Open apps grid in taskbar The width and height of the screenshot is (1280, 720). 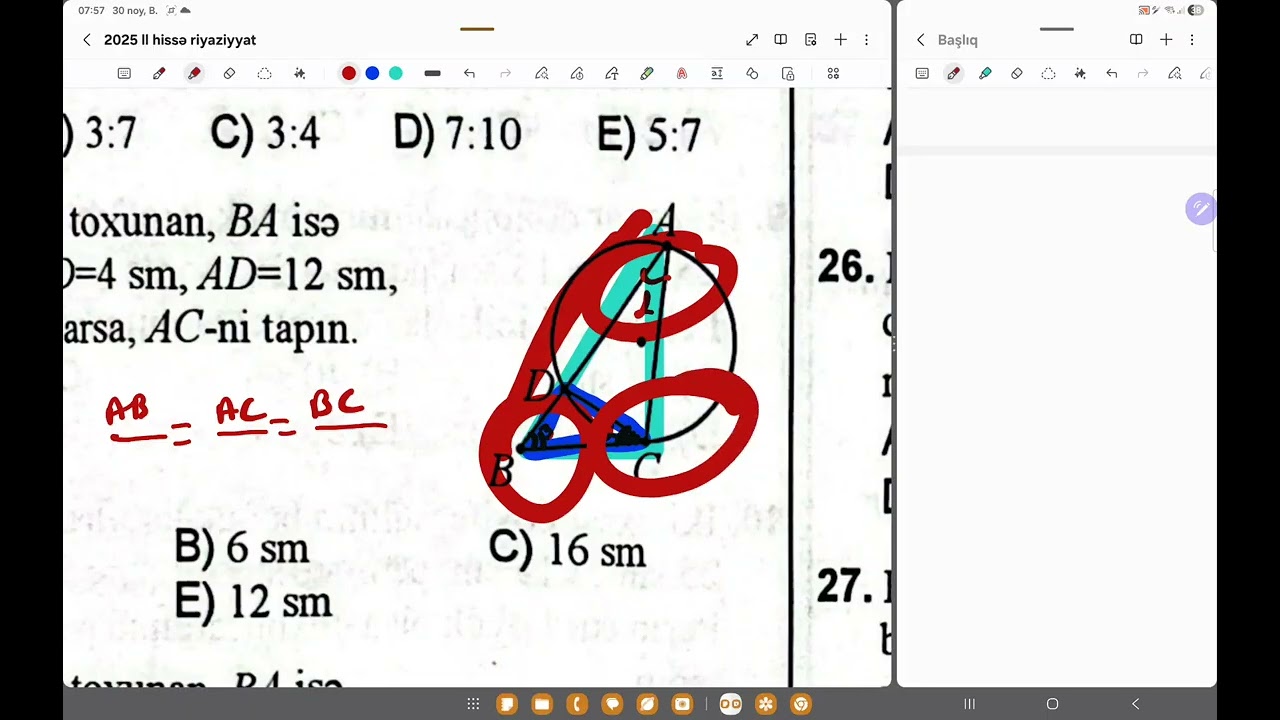(x=473, y=704)
